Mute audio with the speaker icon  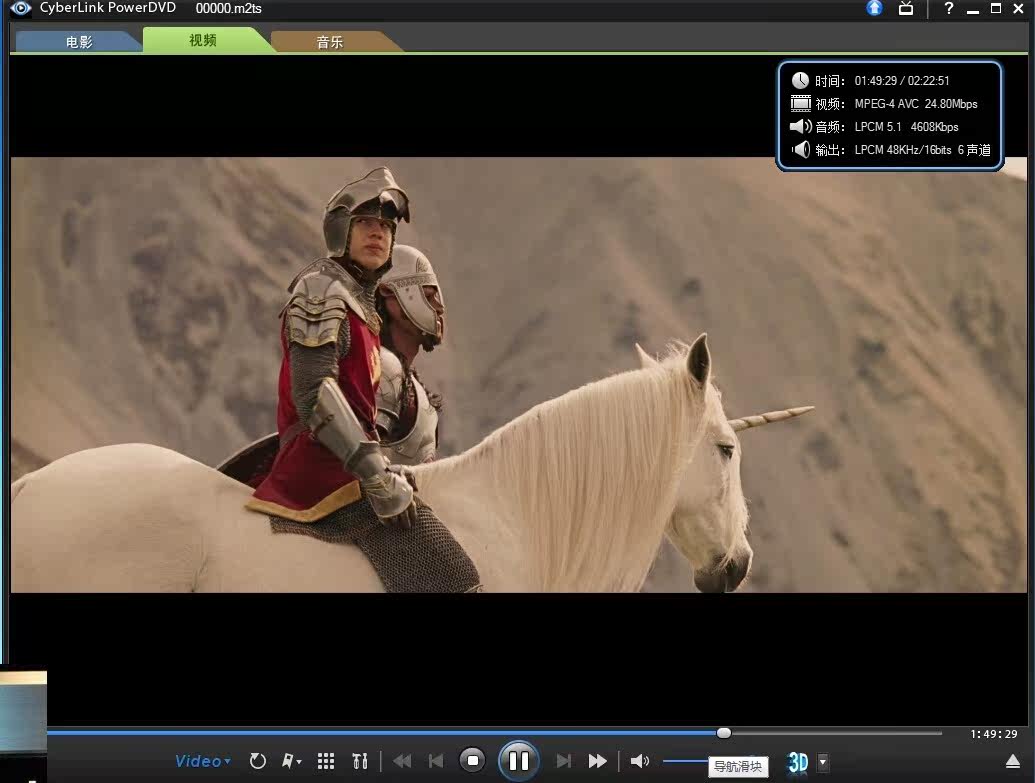click(x=640, y=761)
